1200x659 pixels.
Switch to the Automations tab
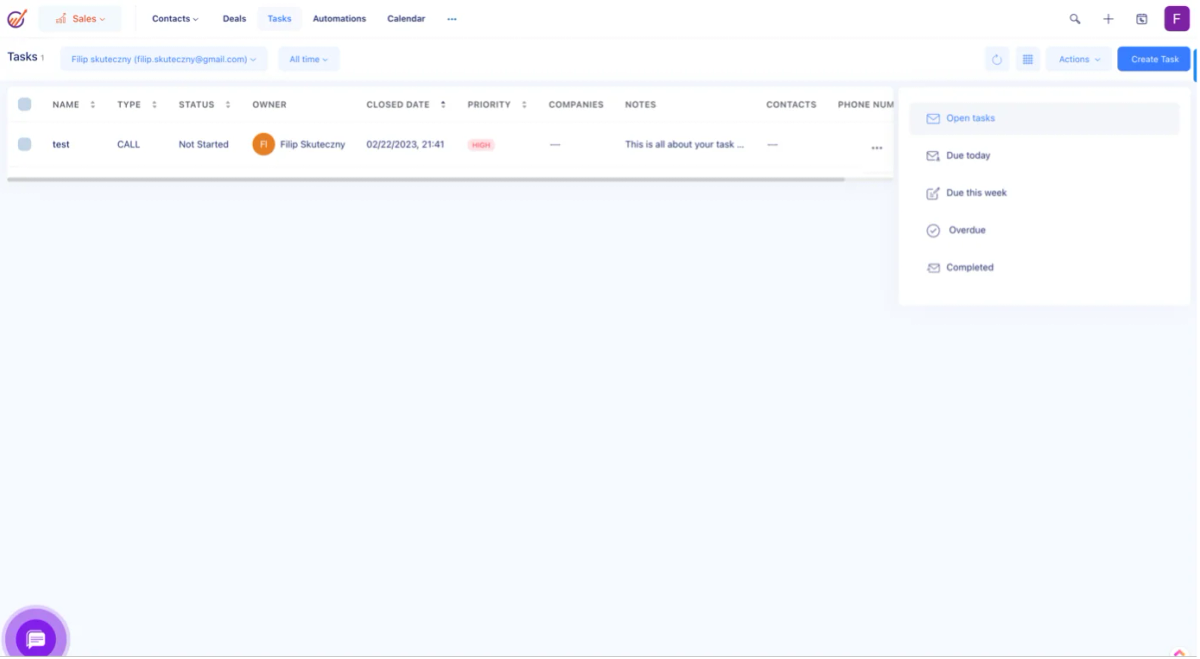pos(339,19)
